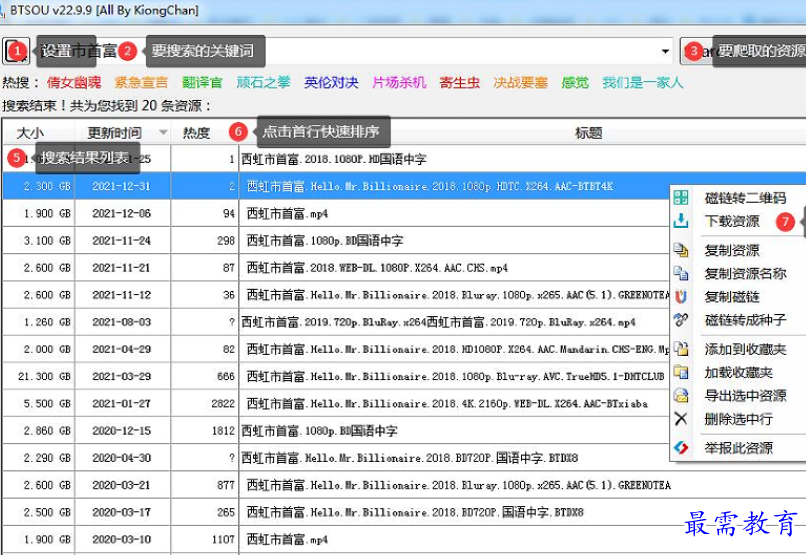
Task: Click hot search link 感觉
Action: (575, 82)
